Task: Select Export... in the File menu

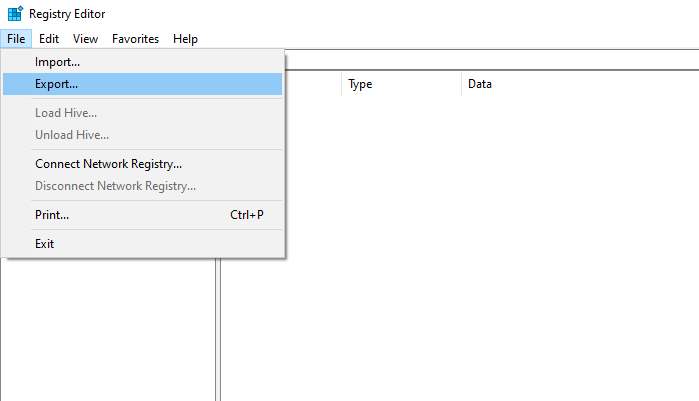Action: [143, 84]
